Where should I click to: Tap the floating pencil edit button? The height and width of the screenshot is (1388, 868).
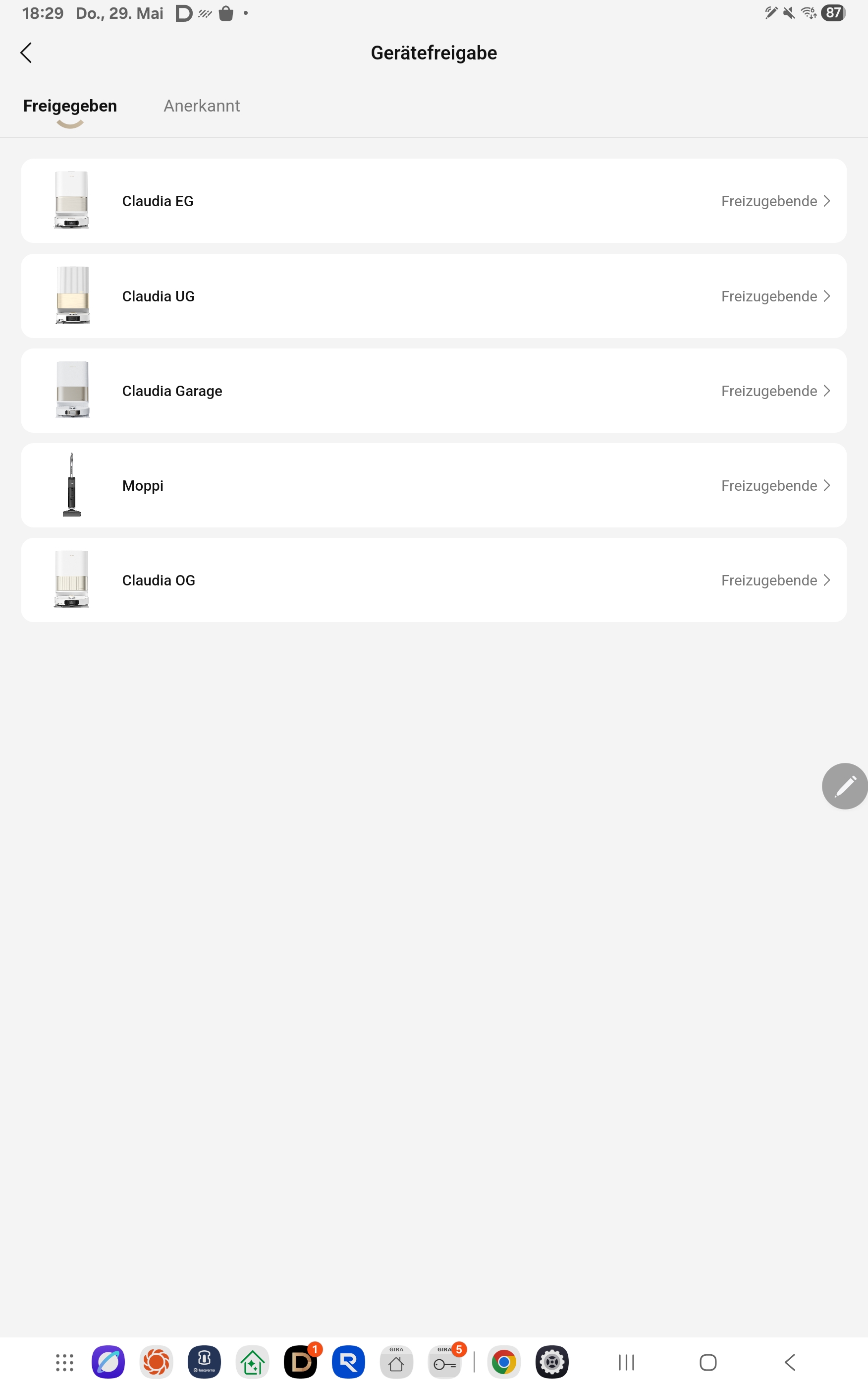point(844,786)
